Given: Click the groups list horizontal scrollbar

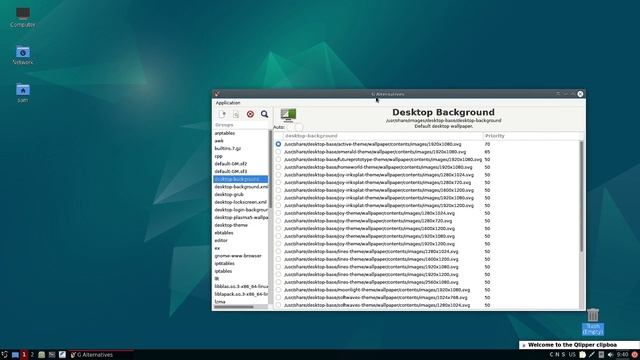Looking at the screenshot, I should pos(233,307).
